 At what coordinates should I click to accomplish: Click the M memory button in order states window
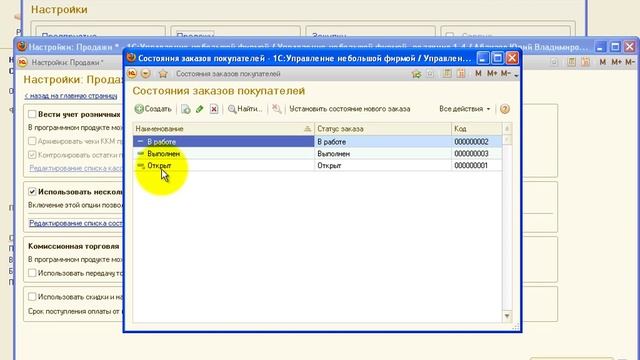(x=478, y=74)
